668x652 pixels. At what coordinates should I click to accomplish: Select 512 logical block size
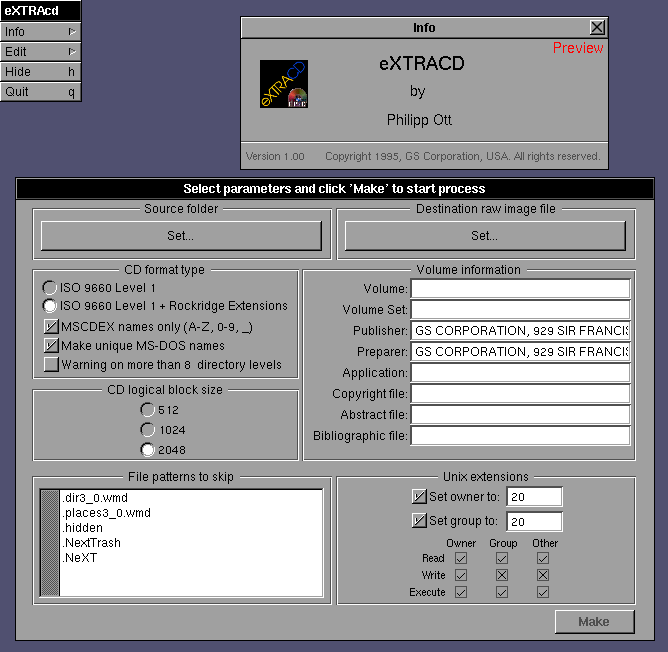click(147, 410)
